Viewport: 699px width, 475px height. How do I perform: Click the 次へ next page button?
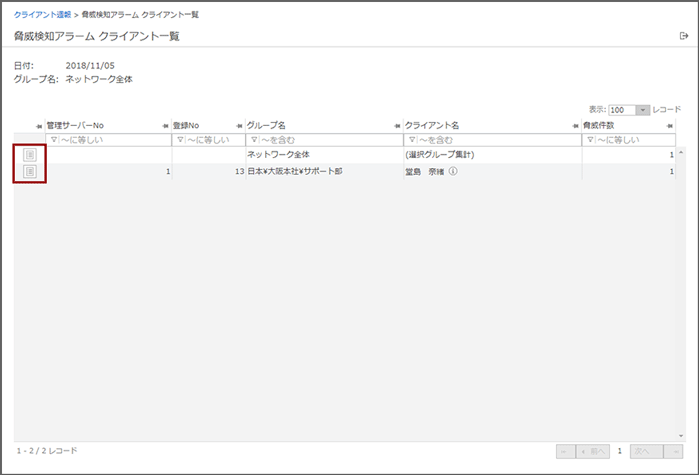tap(646, 451)
